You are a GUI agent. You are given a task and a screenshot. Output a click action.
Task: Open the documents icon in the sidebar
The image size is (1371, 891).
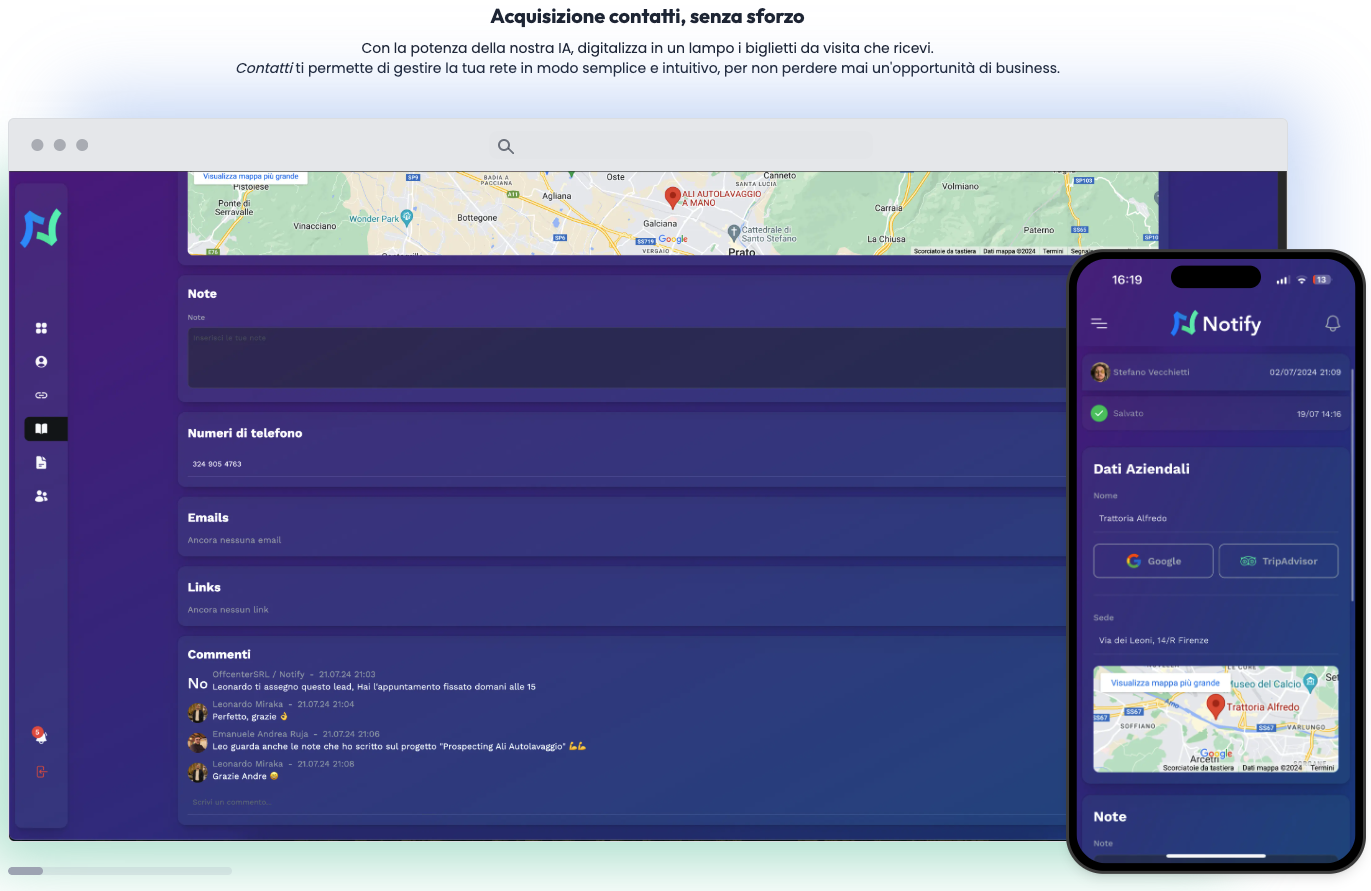pyautogui.click(x=41, y=462)
